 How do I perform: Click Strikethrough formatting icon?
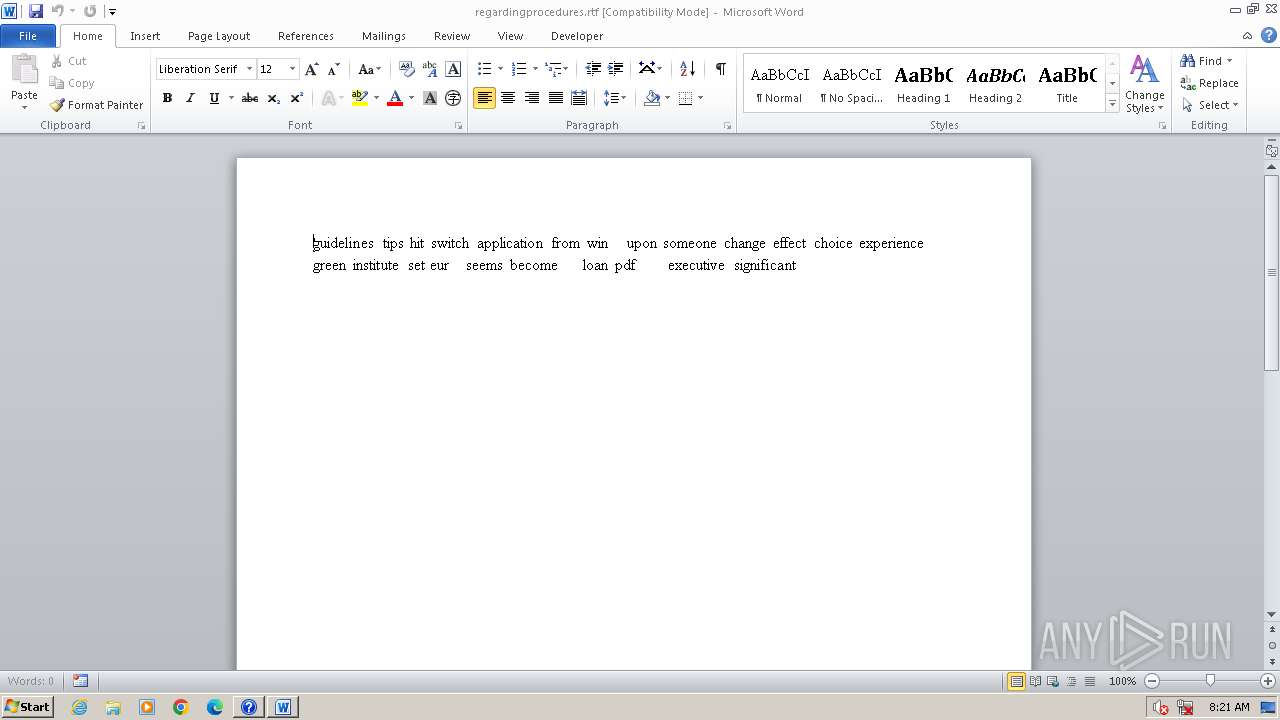250,98
